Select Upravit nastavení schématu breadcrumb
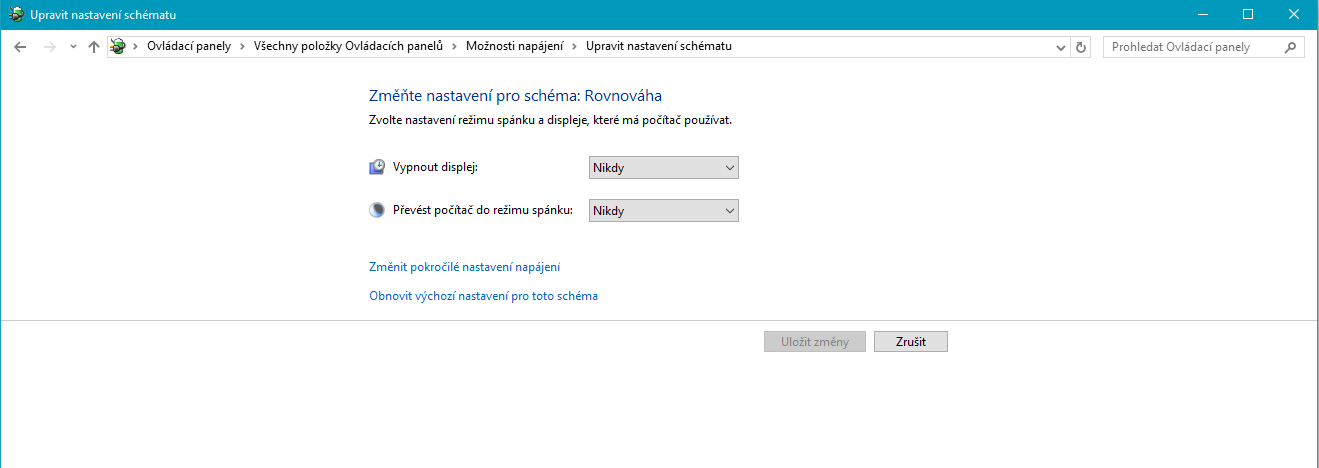This screenshot has width=1319, height=468. pos(659,47)
